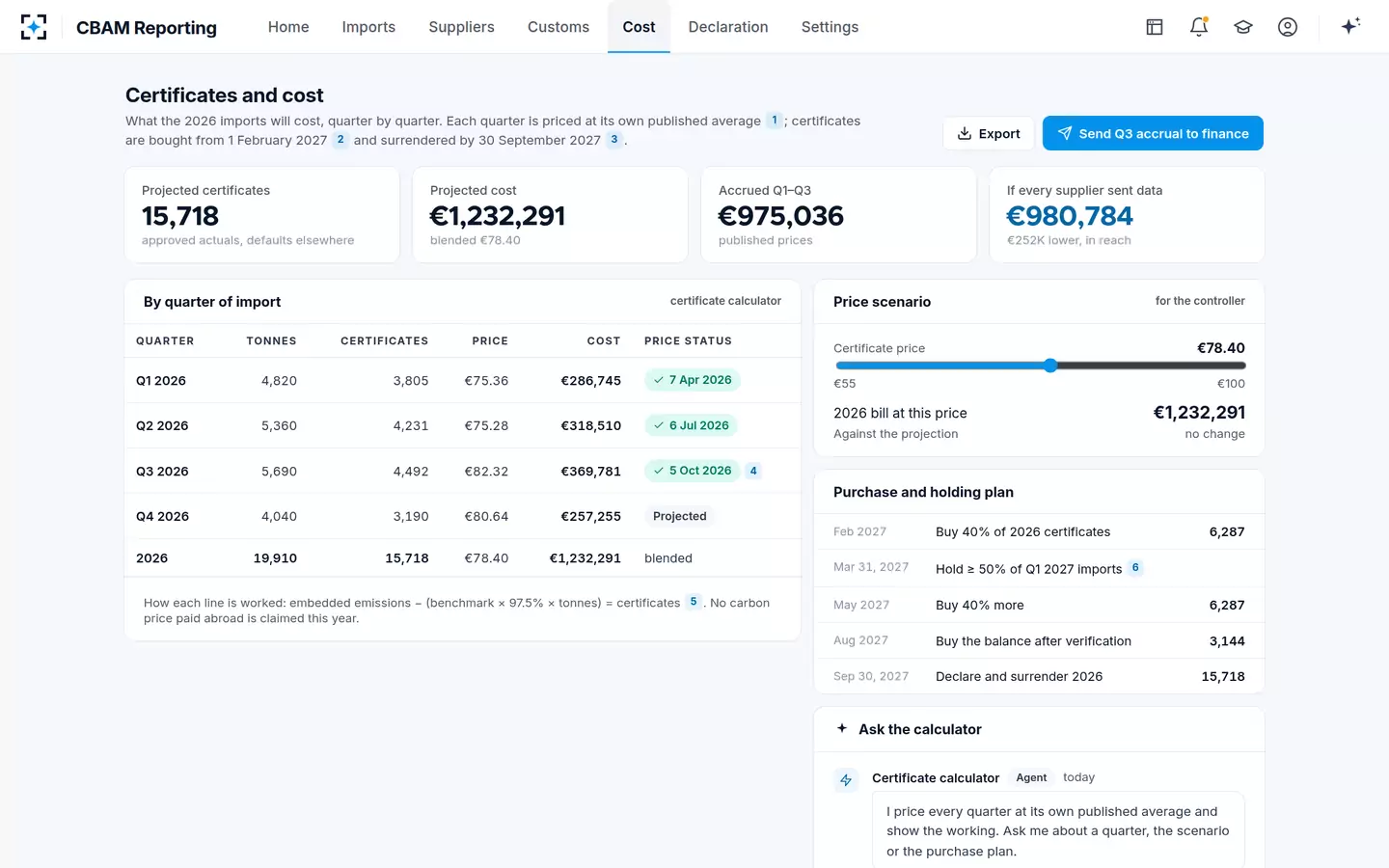Click the 5 Oct 2026 status badge
Viewport: 1389px width, 868px height.
[693, 471]
